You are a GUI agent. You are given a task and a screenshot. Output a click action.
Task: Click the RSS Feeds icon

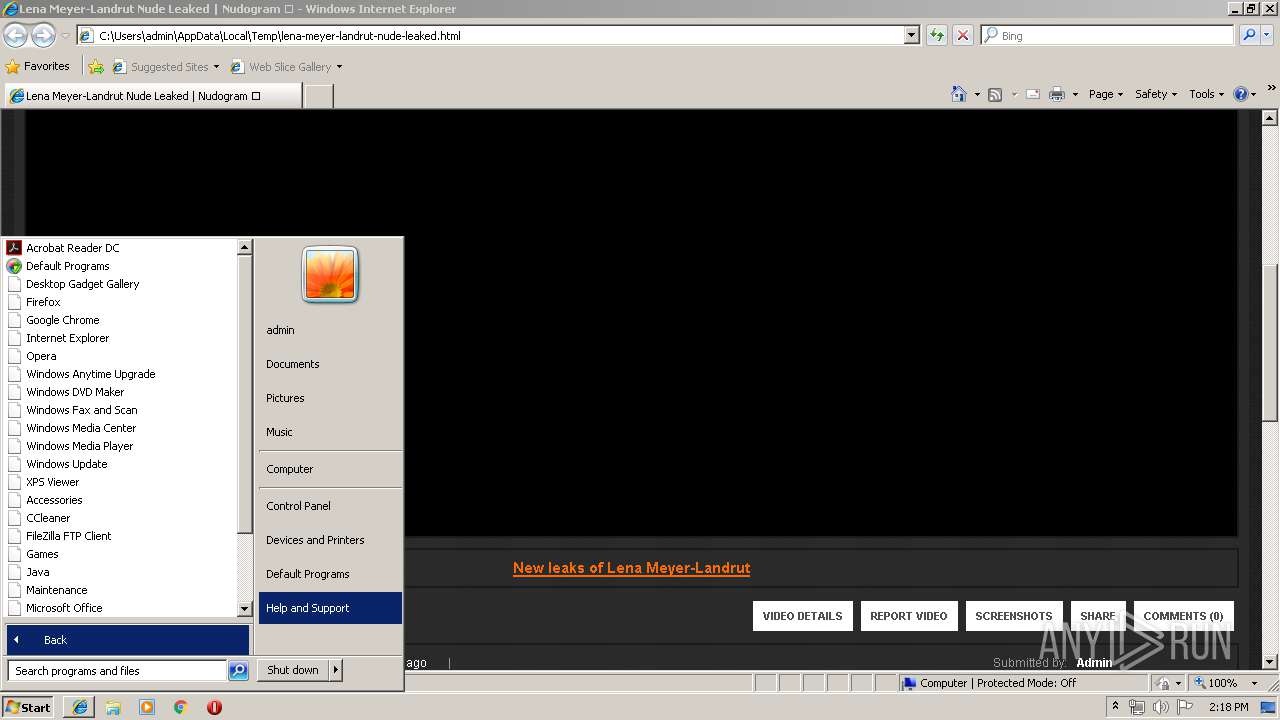(x=995, y=94)
